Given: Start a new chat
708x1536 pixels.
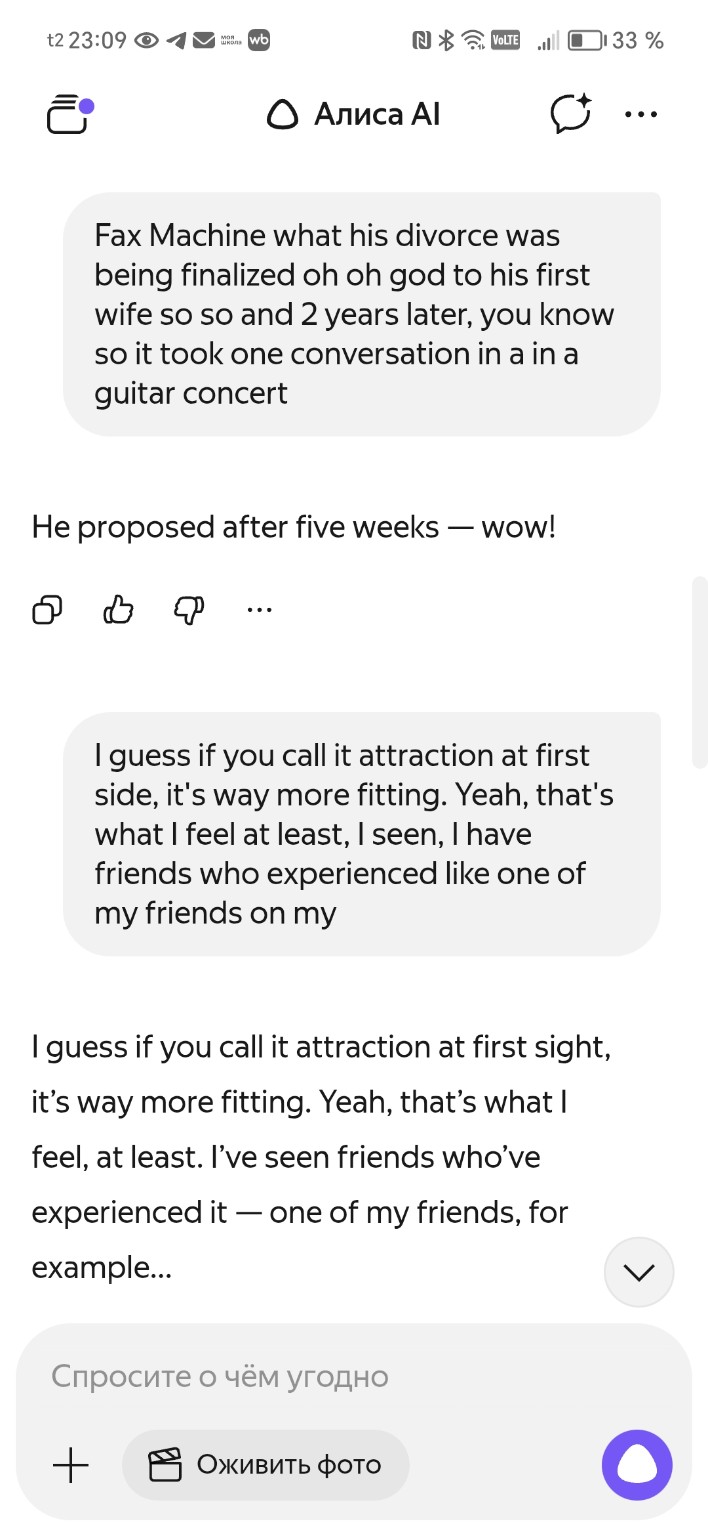Looking at the screenshot, I should coord(571,114).
